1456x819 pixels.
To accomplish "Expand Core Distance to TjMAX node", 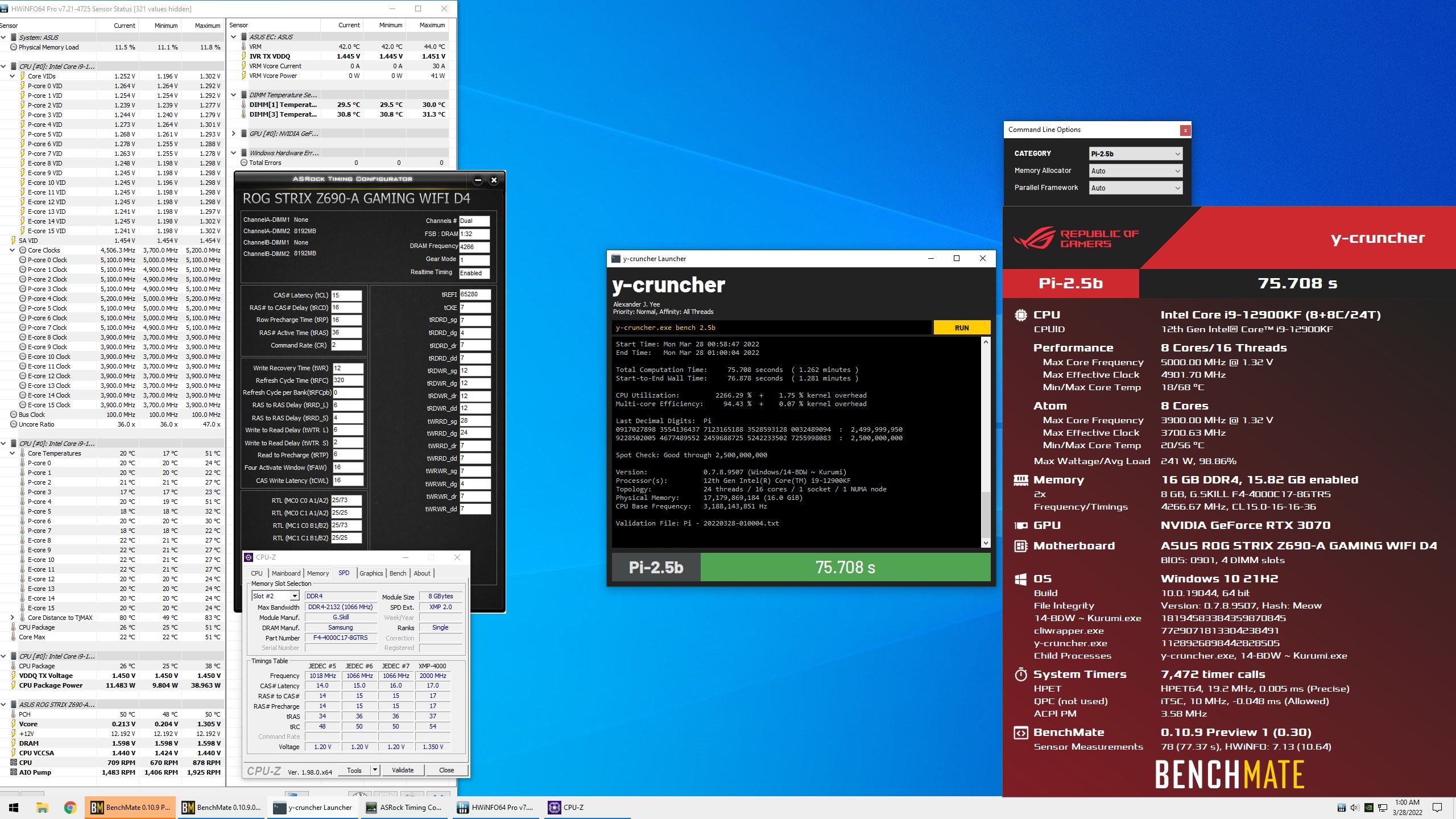I will [13, 618].
